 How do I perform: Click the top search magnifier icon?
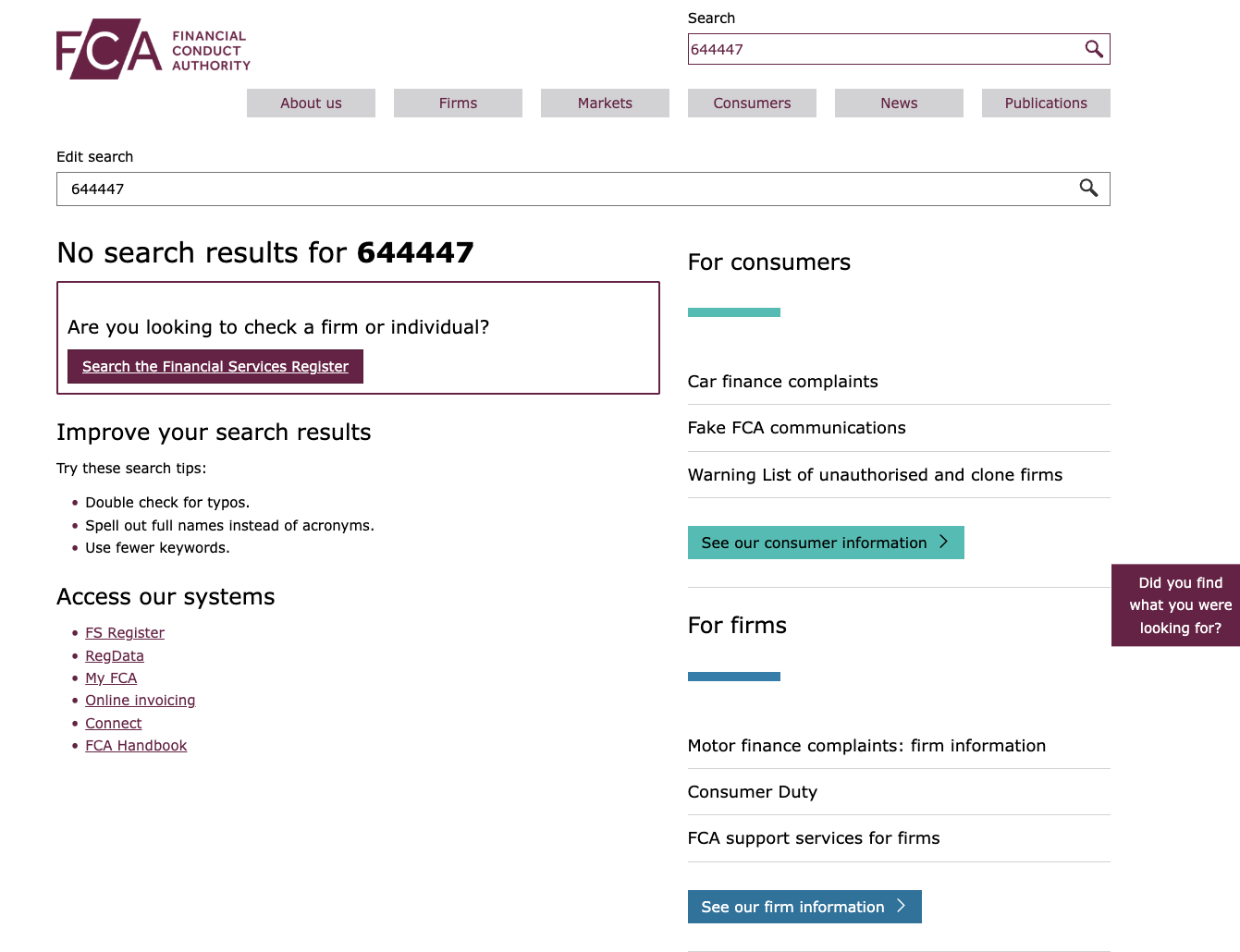pyautogui.click(x=1094, y=49)
